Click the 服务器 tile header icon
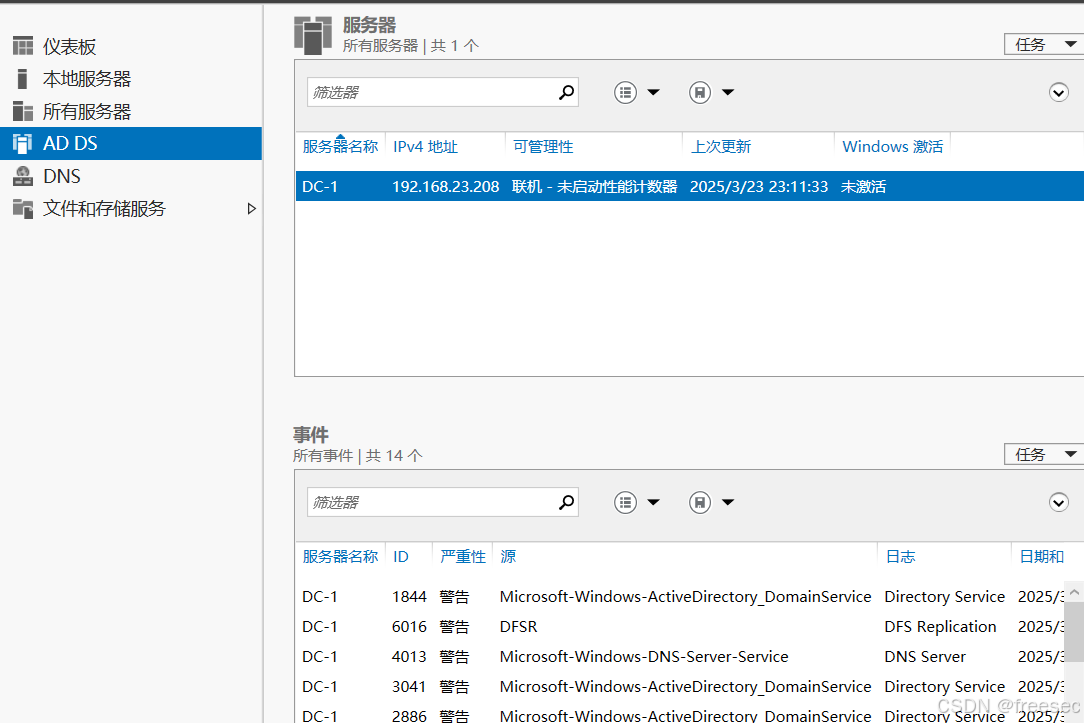Image resolution: width=1084 pixels, height=723 pixels. click(313, 36)
